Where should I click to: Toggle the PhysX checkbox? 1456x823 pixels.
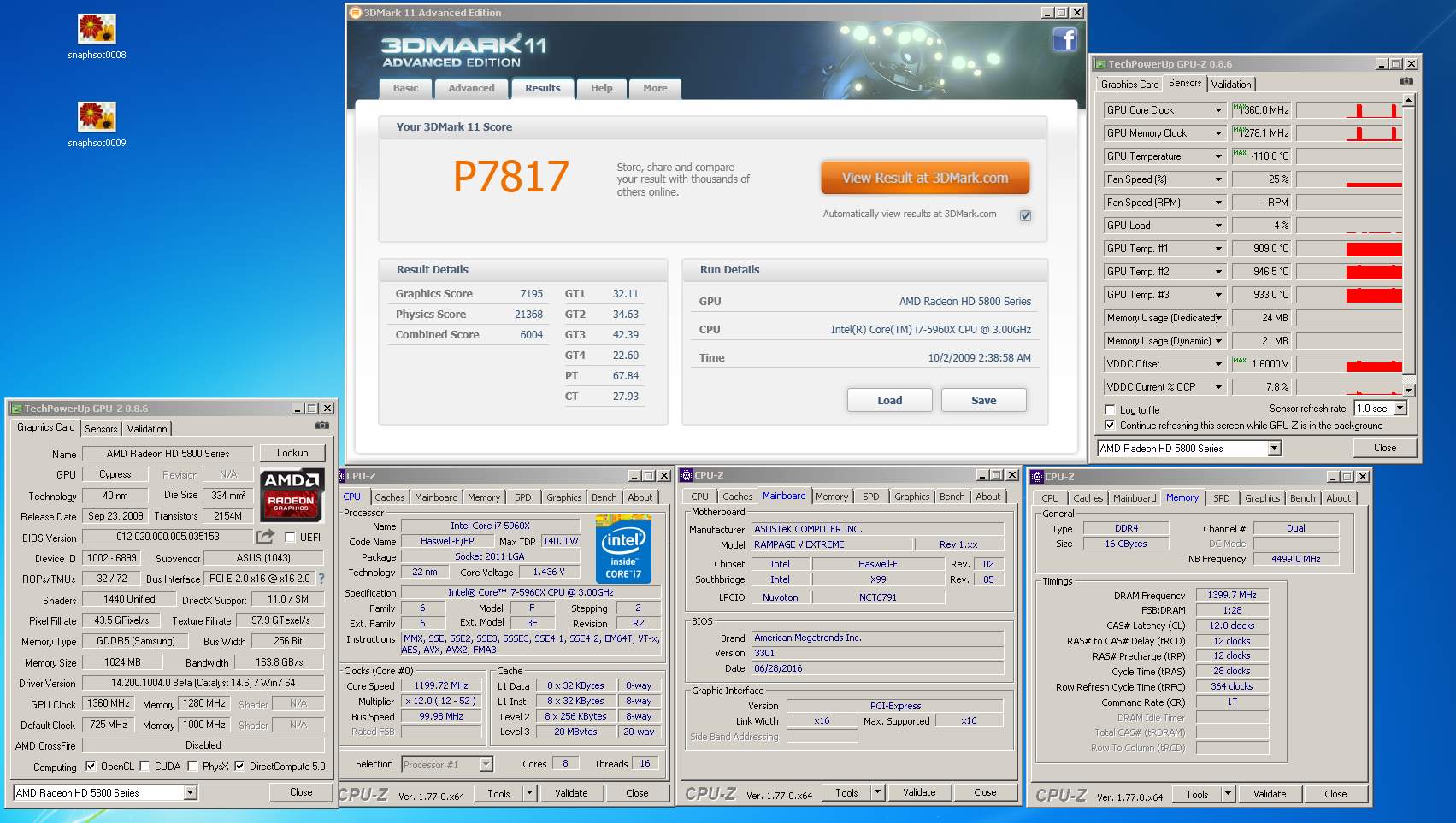point(192,767)
